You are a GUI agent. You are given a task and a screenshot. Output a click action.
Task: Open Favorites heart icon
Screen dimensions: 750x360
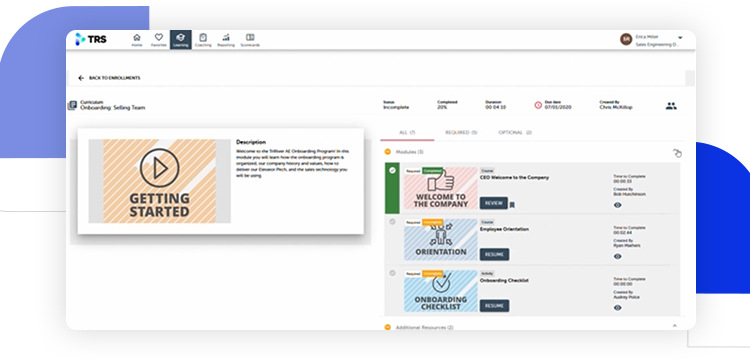coord(159,40)
